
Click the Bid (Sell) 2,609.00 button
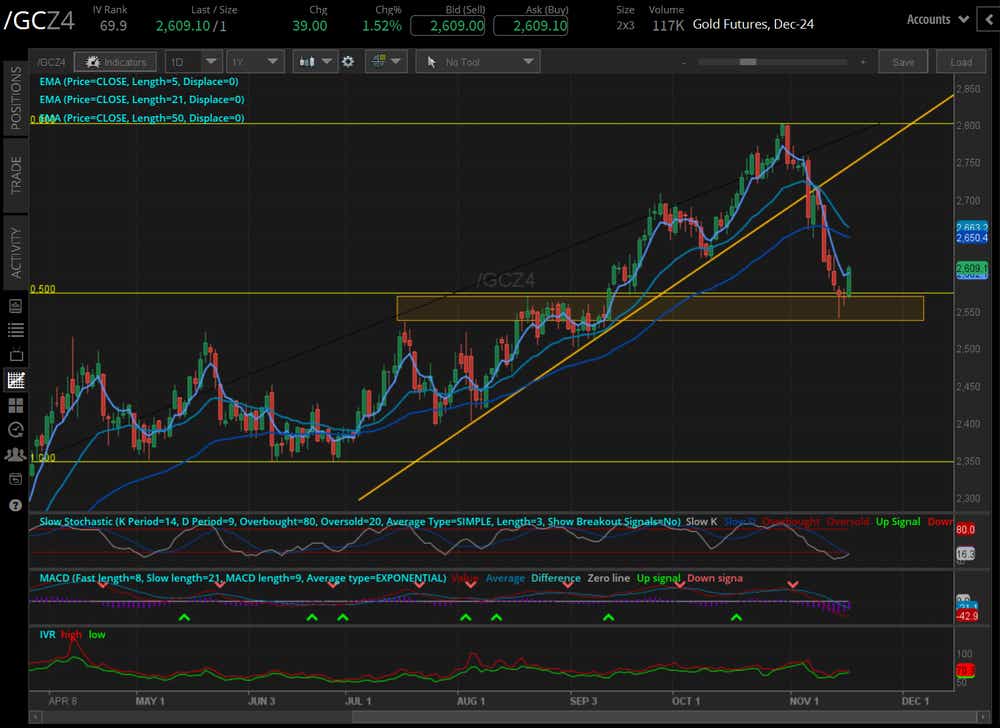click(x=448, y=26)
